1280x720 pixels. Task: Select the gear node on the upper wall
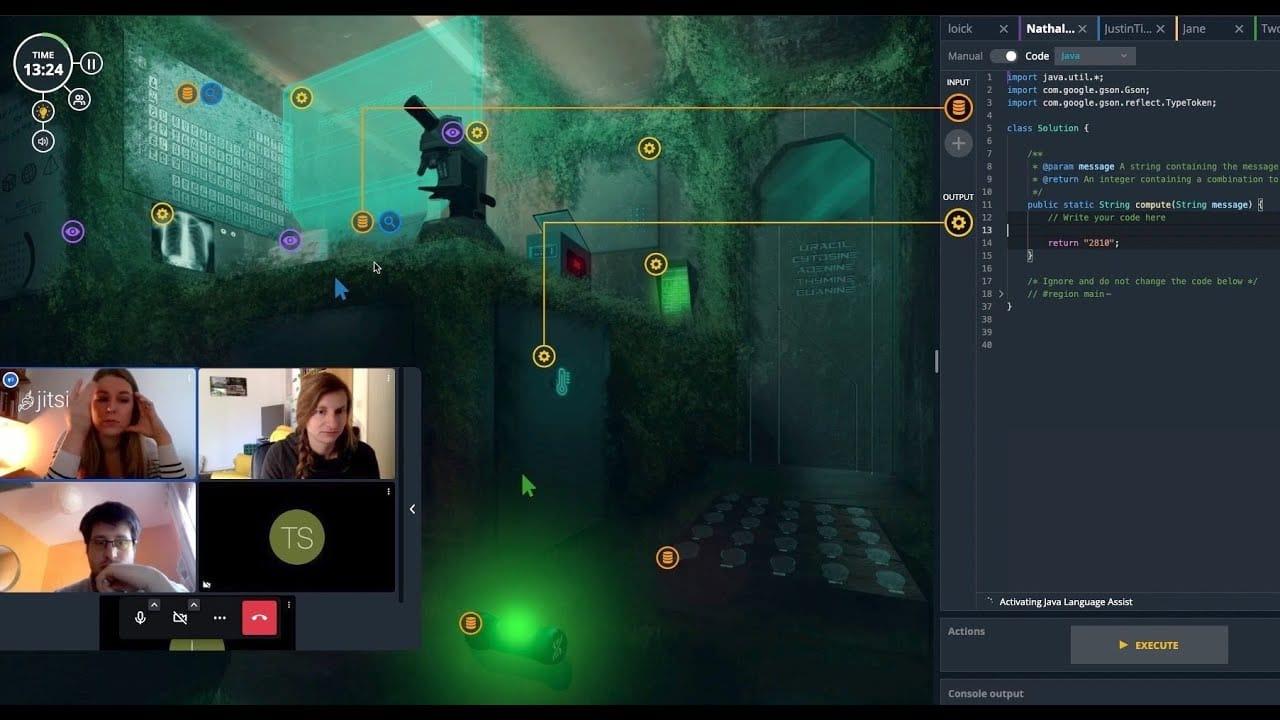650,149
